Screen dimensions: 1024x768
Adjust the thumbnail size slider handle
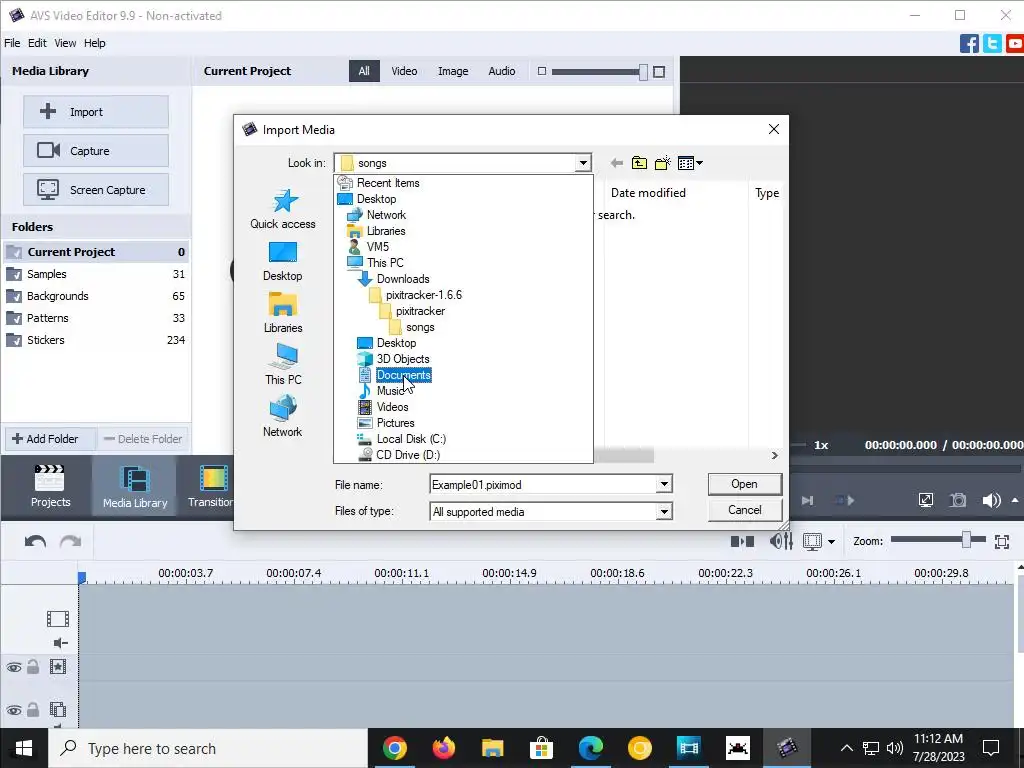click(x=643, y=72)
